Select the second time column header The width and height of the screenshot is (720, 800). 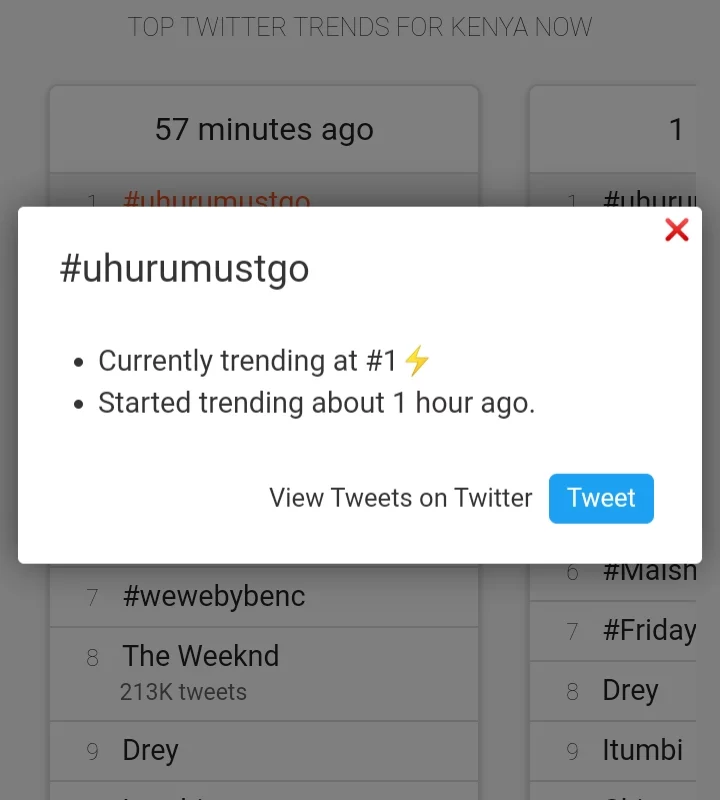[x=675, y=129]
